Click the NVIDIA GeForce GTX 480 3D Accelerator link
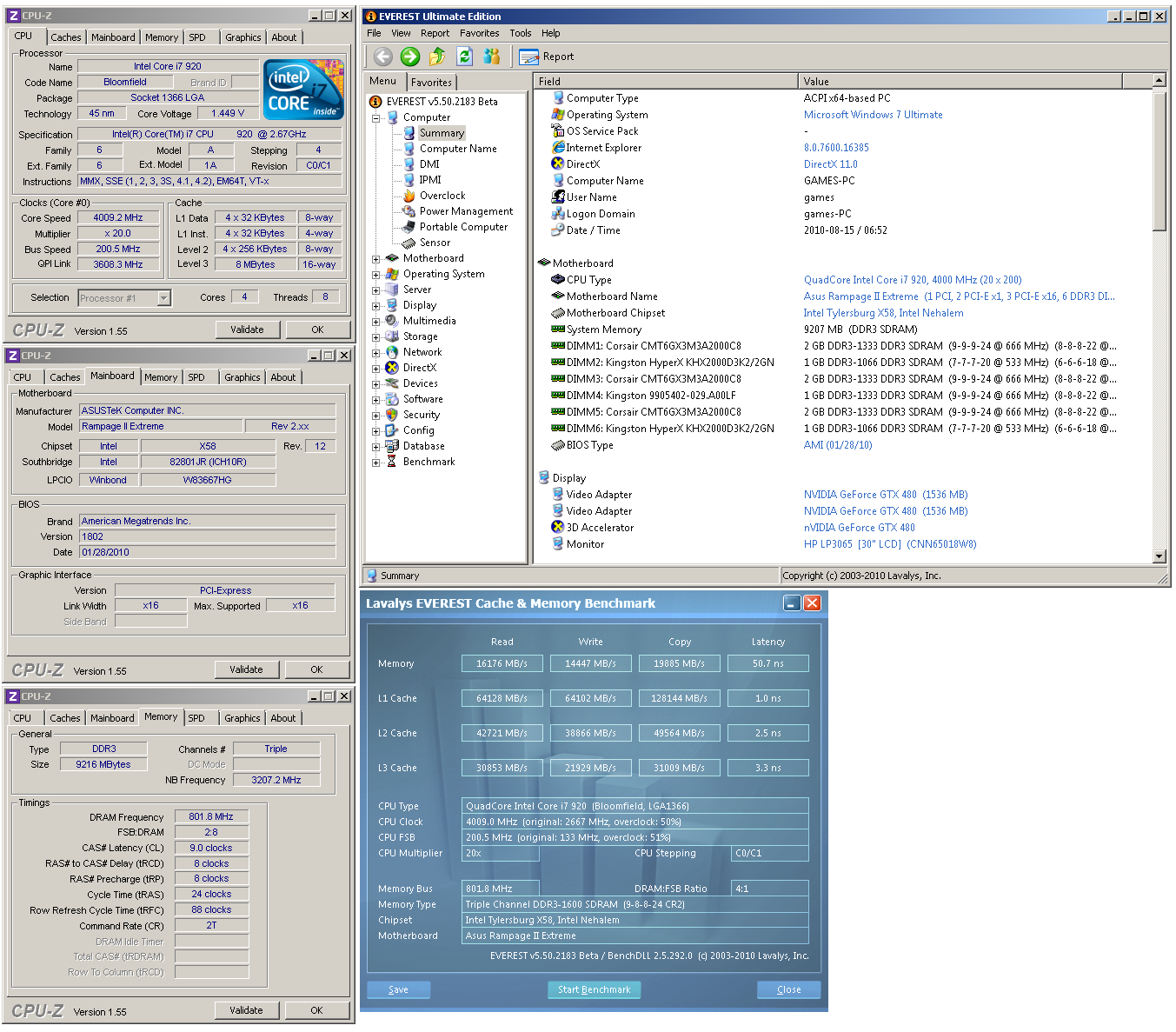The image size is (1176, 1032). click(x=859, y=528)
